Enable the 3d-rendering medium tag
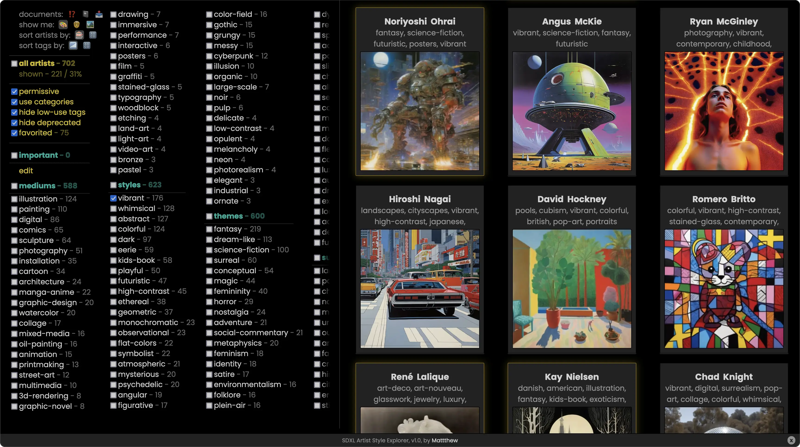800x447 pixels. [x=14, y=396]
